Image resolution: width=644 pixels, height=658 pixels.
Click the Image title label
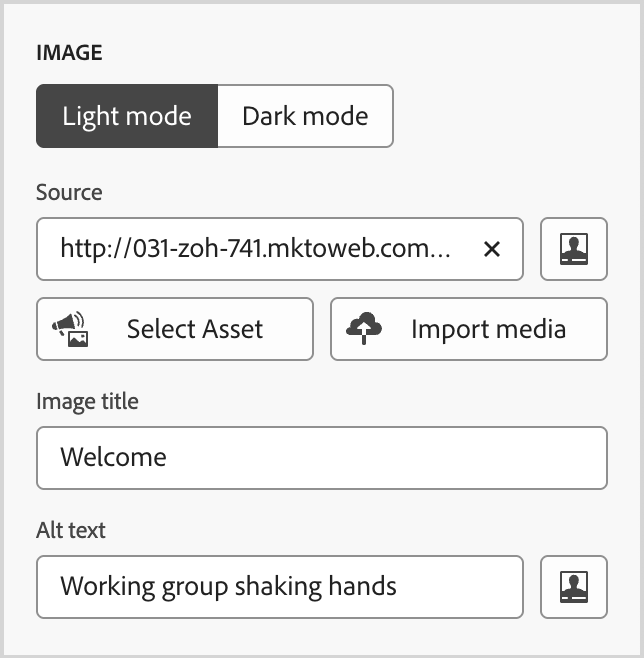(87, 402)
